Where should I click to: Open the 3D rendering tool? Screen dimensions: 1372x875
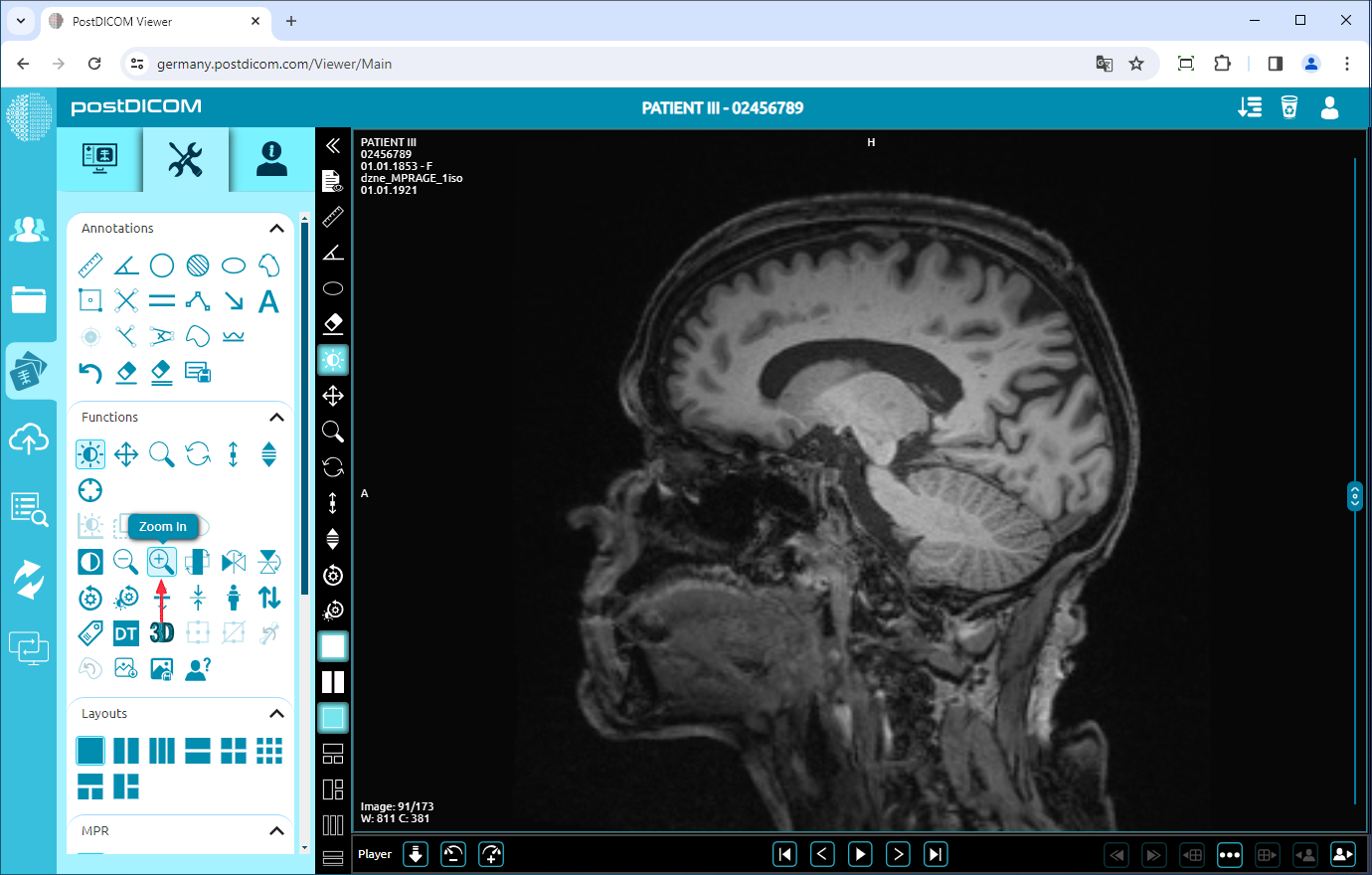click(x=162, y=632)
